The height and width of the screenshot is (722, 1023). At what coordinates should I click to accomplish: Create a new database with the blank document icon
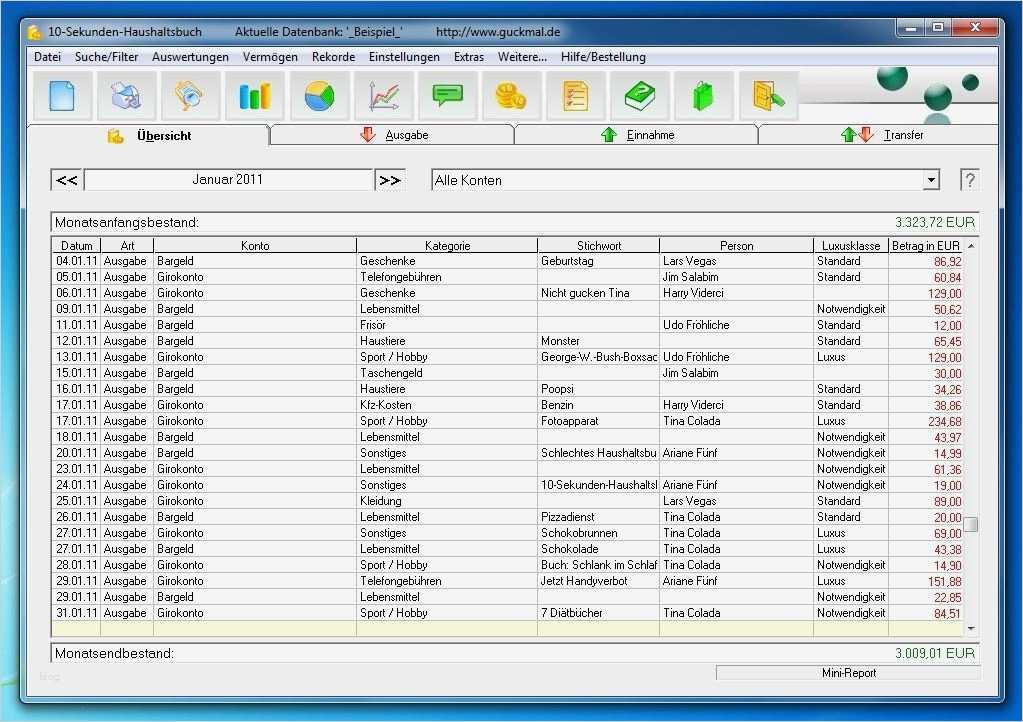point(62,95)
